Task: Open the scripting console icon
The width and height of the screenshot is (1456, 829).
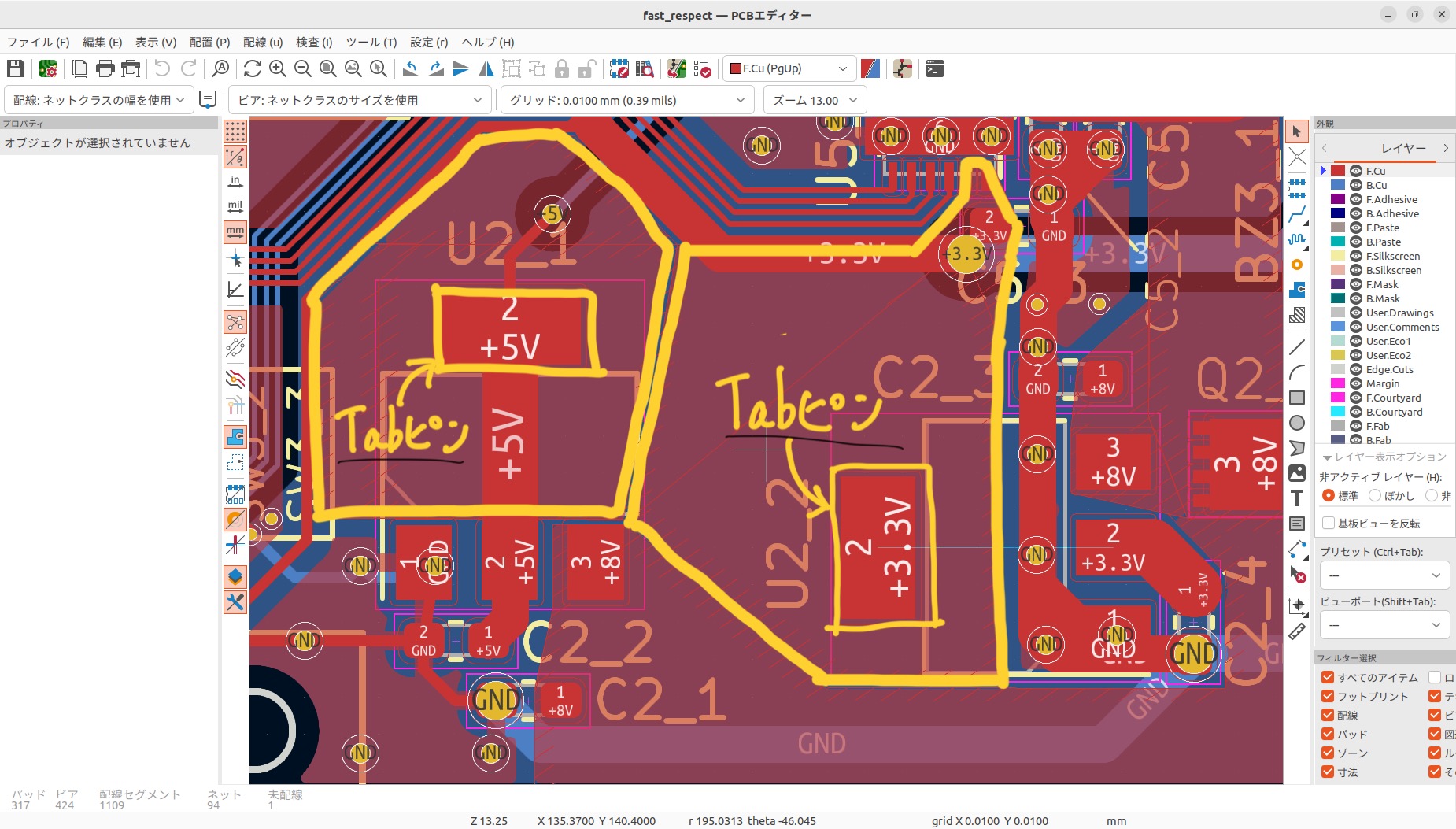Action: (935, 68)
